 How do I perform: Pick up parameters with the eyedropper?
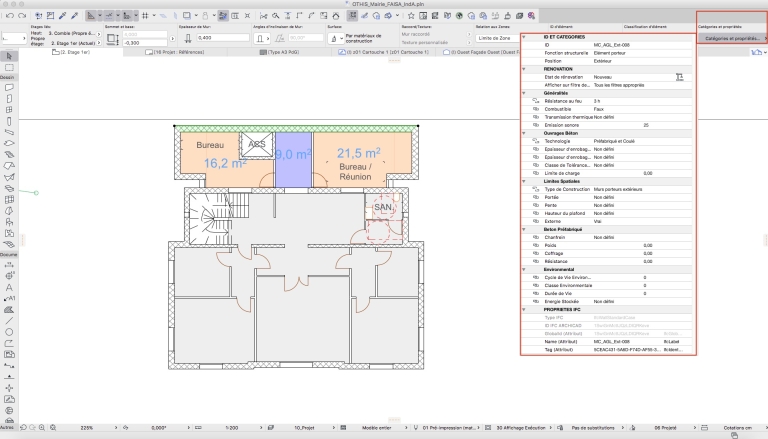(62, 16)
